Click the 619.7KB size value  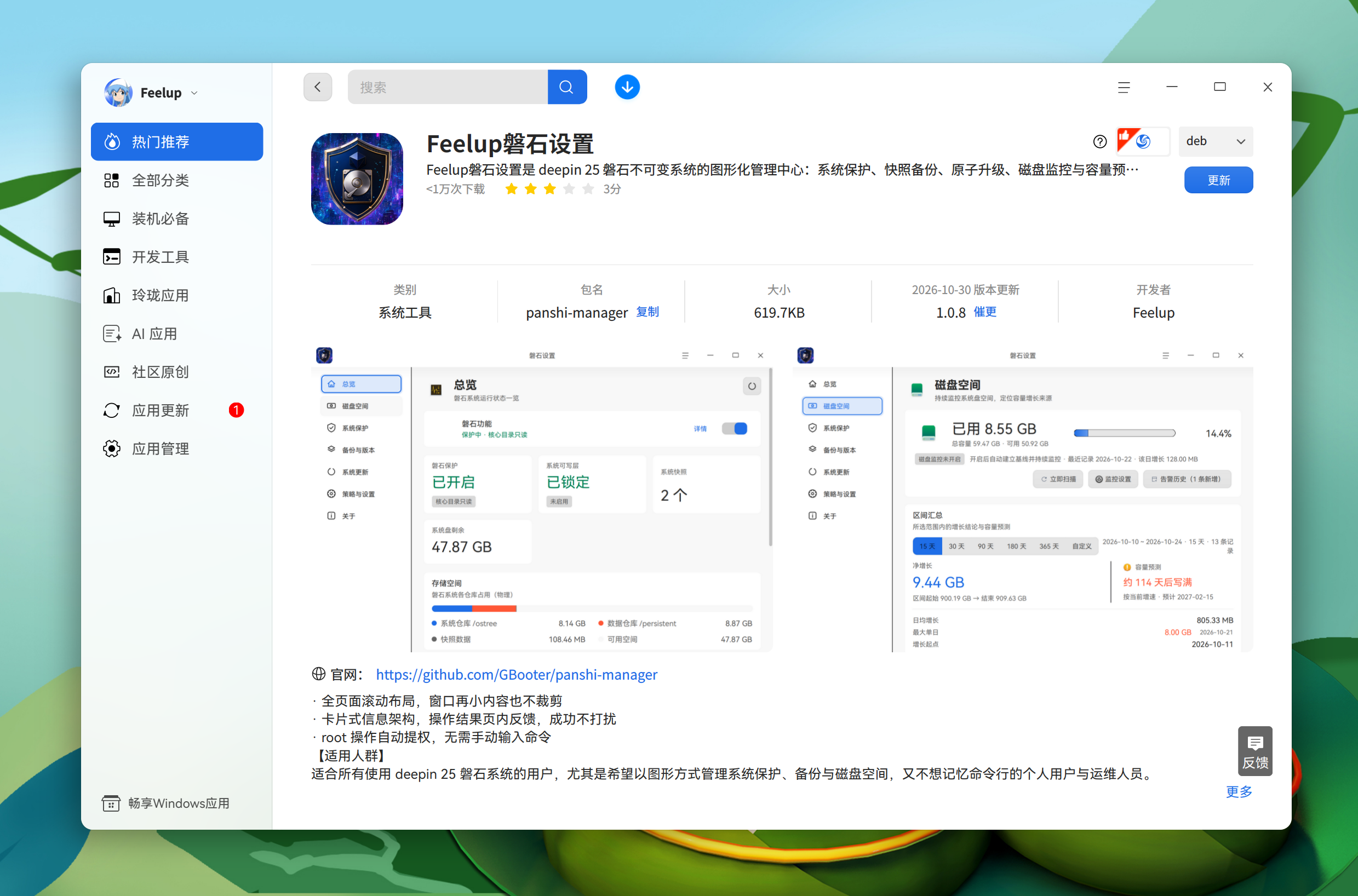tap(779, 313)
